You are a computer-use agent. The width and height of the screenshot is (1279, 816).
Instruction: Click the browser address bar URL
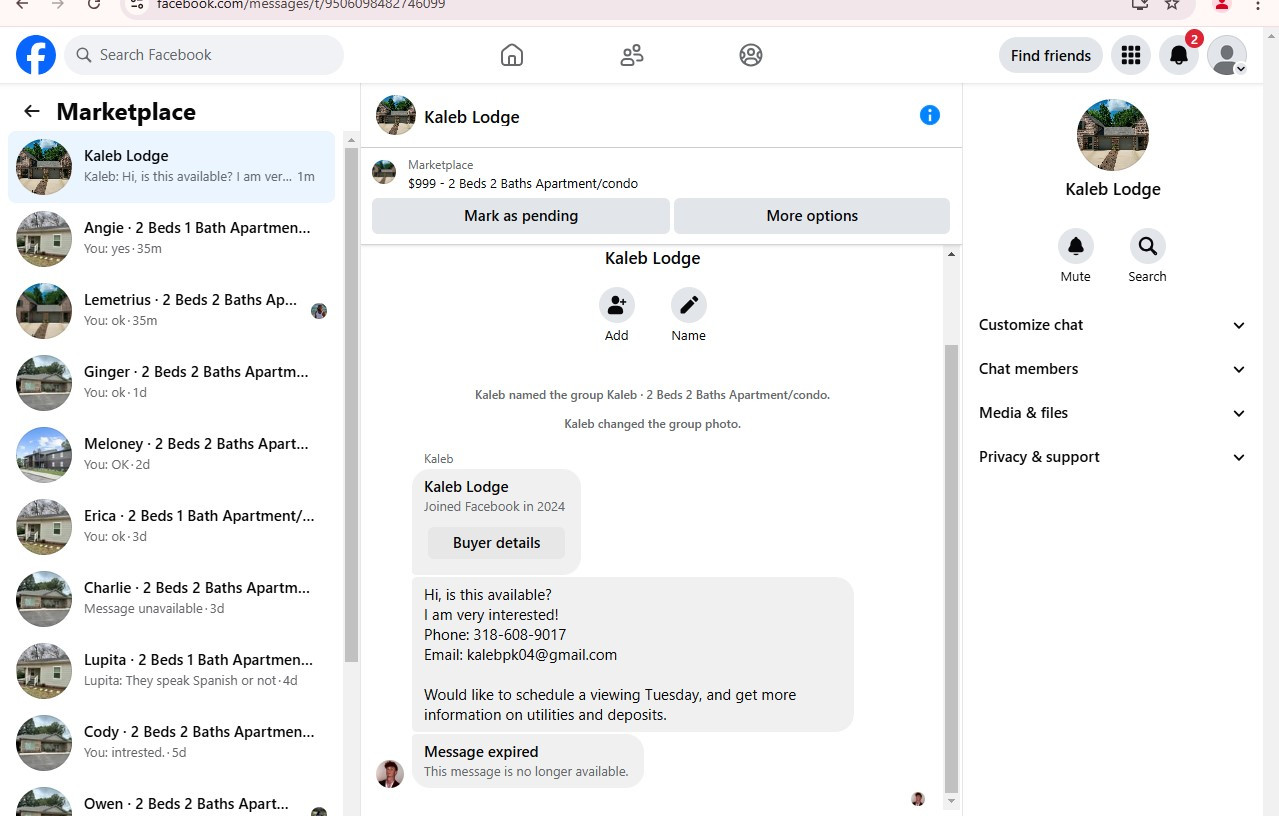tap(301, 5)
